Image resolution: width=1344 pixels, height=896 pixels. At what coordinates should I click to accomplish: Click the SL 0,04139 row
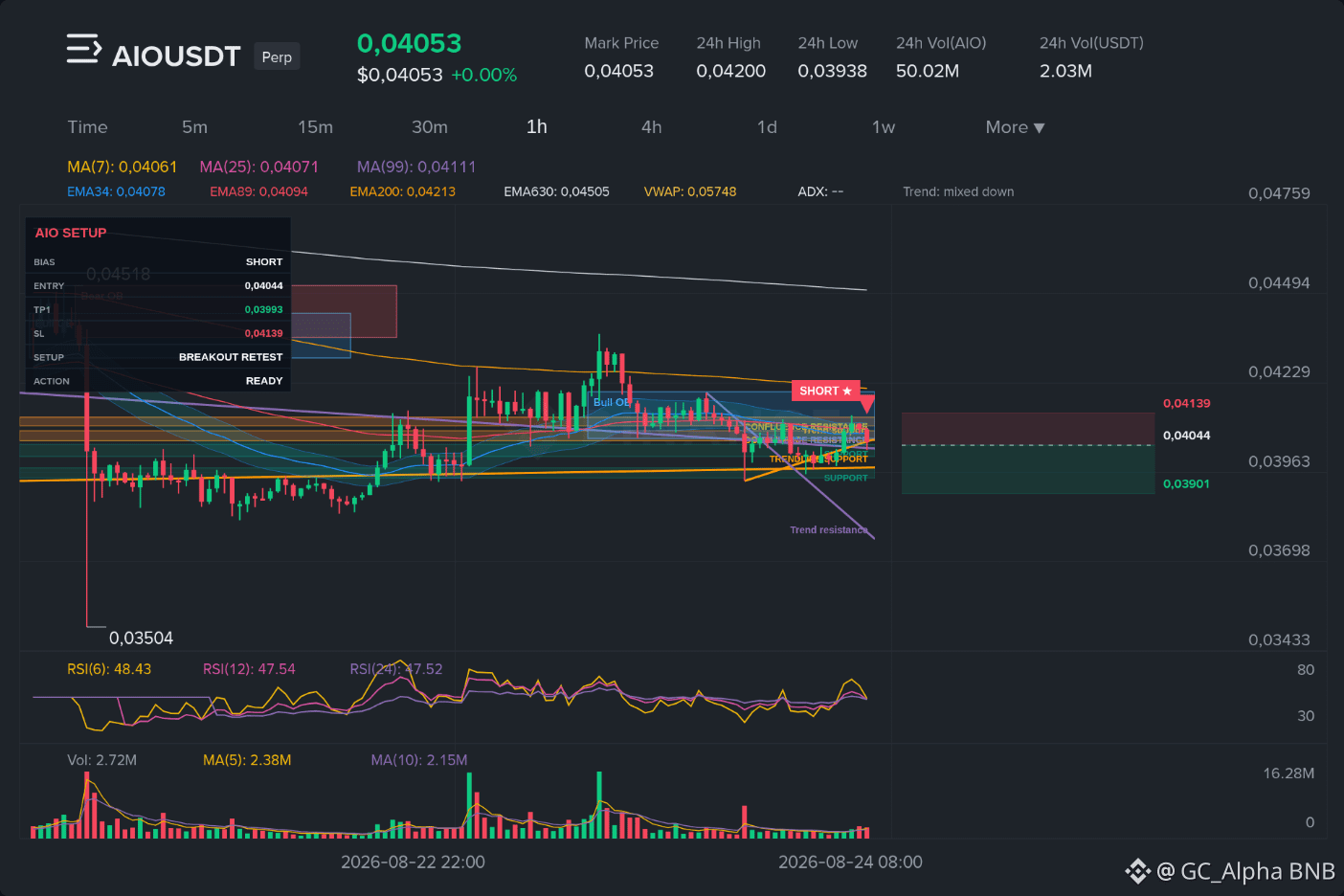[x=158, y=333]
